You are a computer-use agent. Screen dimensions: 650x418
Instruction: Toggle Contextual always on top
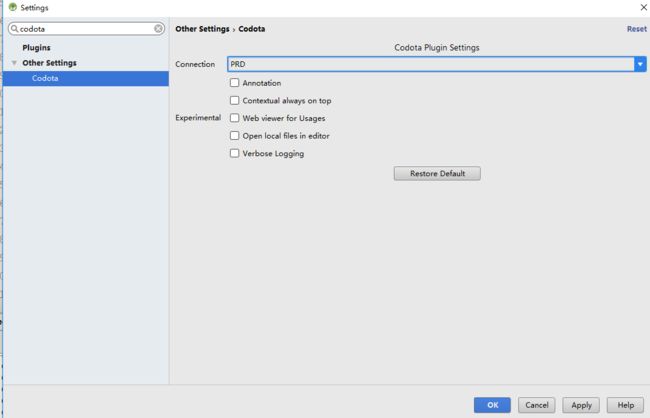coord(235,100)
